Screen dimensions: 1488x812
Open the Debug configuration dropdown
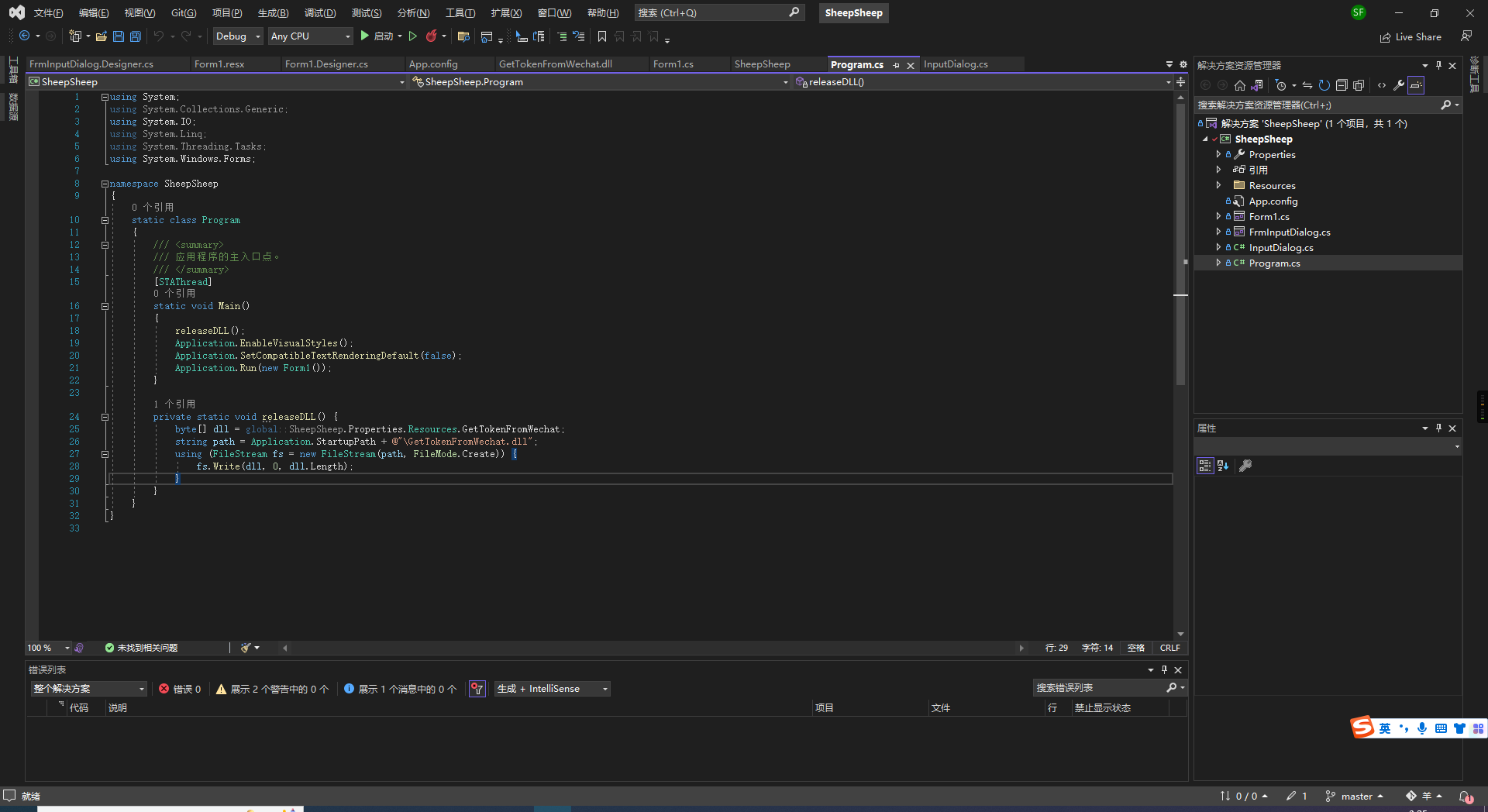click(x=236, y=36)
